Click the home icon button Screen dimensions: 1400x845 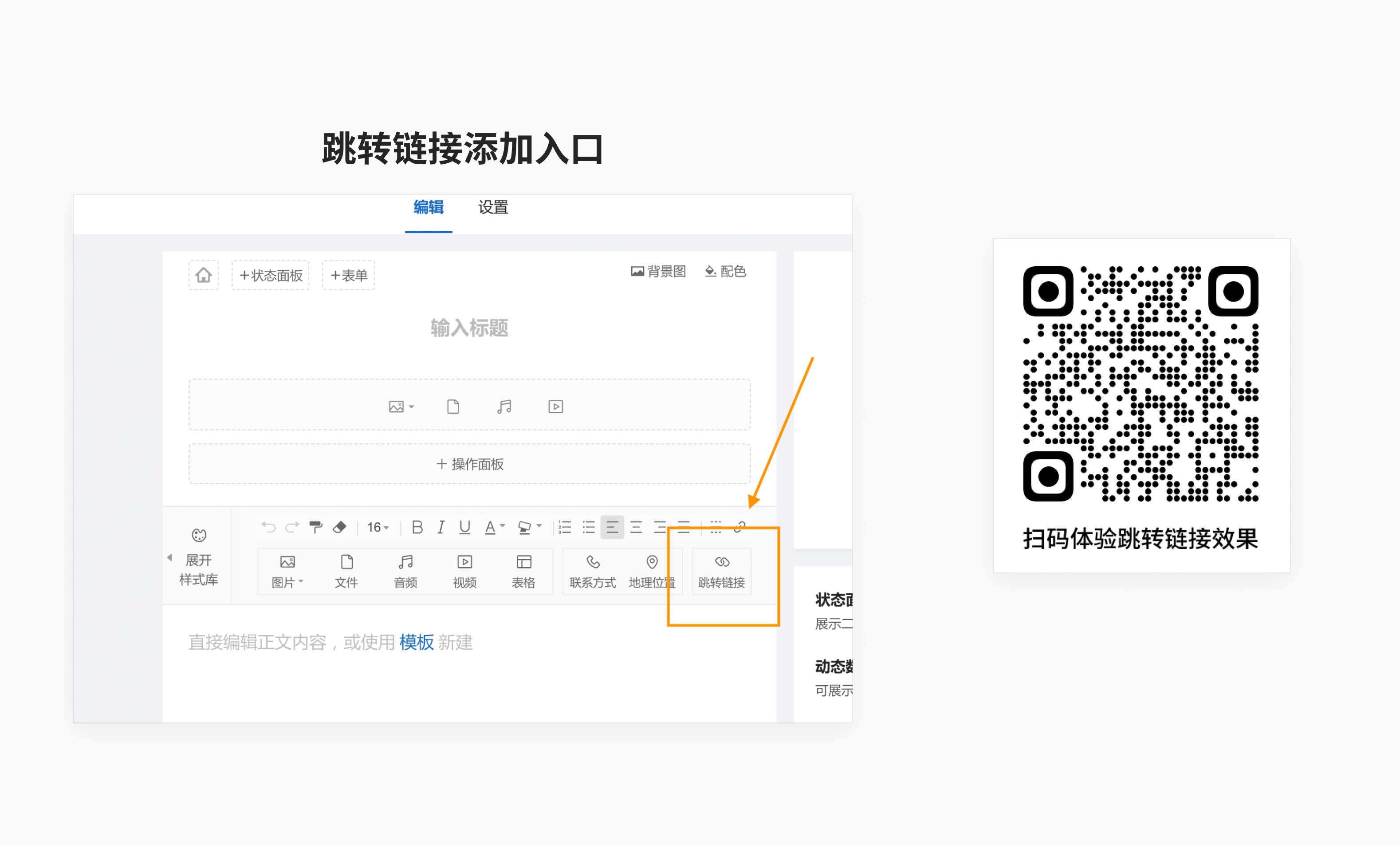tap(204, 275)
